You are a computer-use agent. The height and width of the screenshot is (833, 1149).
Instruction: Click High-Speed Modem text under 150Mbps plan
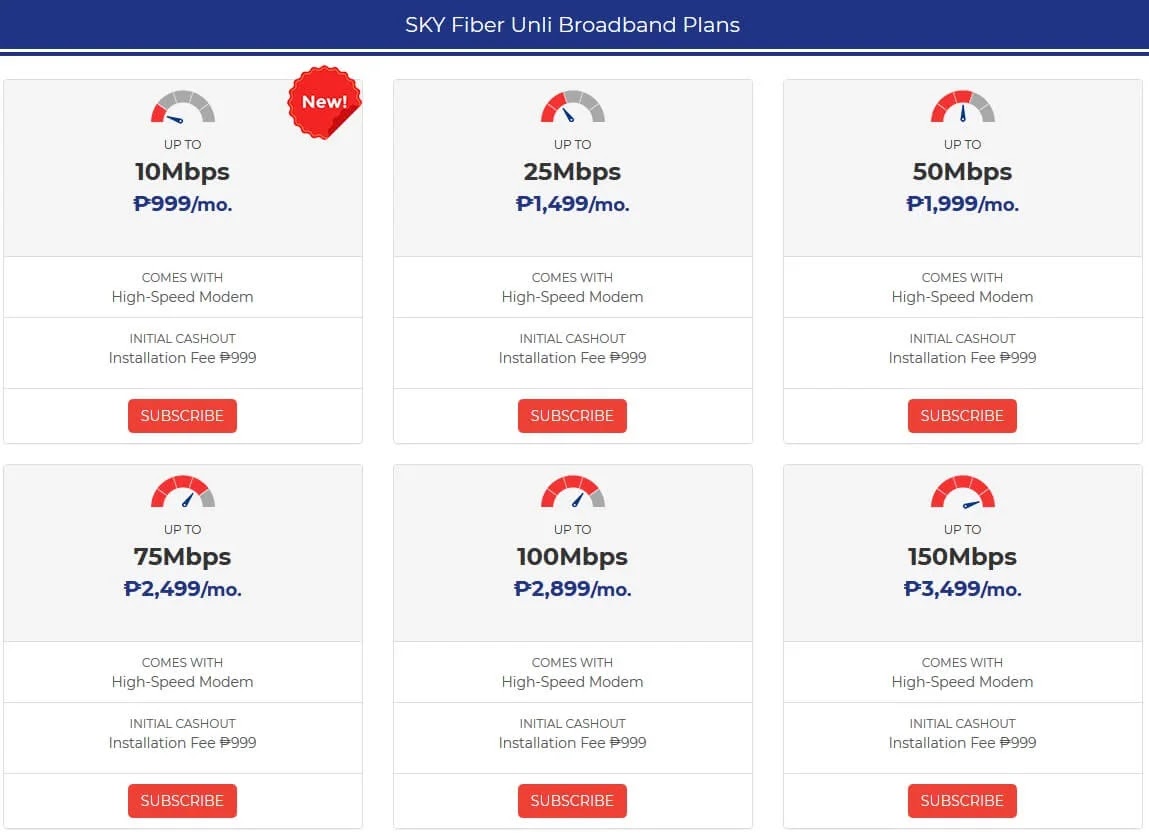point(962,681)
